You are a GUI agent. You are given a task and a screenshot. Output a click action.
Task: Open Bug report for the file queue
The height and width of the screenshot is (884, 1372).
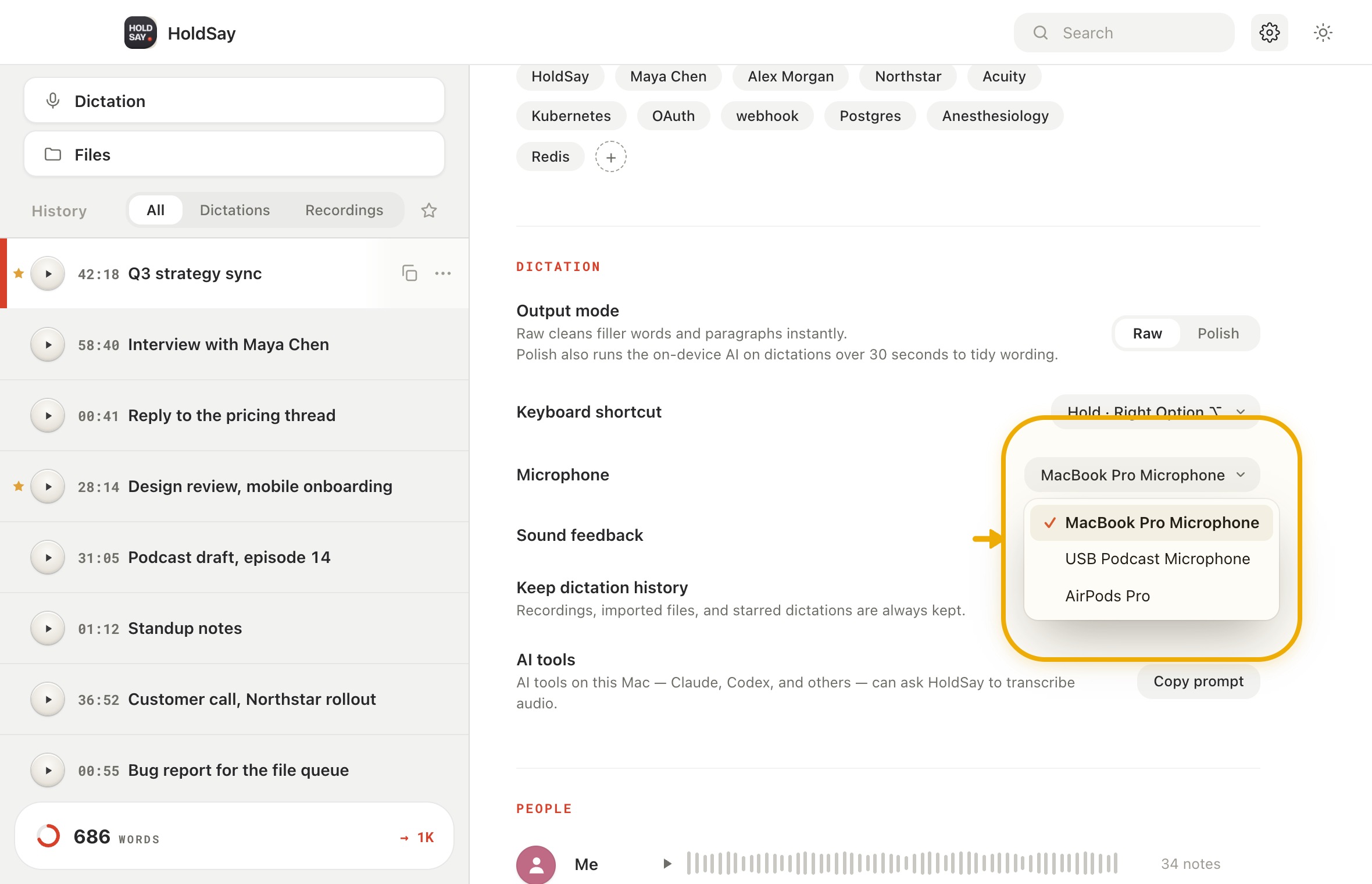point(234,770)
